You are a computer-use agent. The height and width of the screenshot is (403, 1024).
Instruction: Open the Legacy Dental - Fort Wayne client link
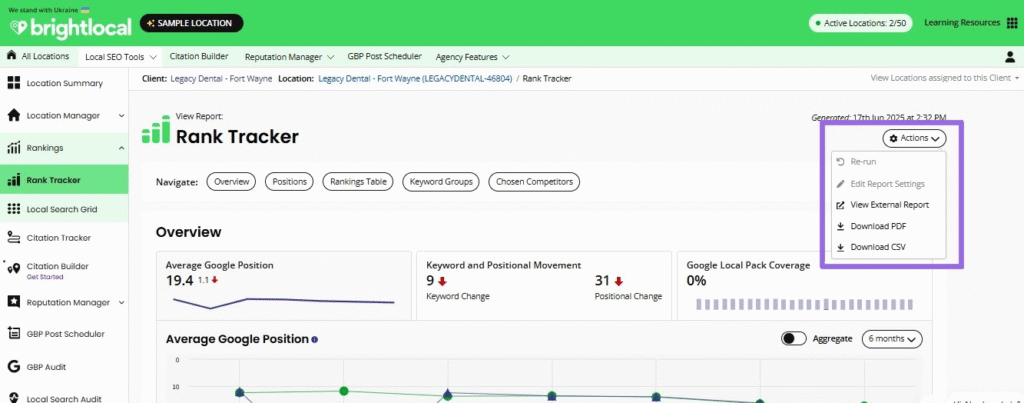(221, 78)
